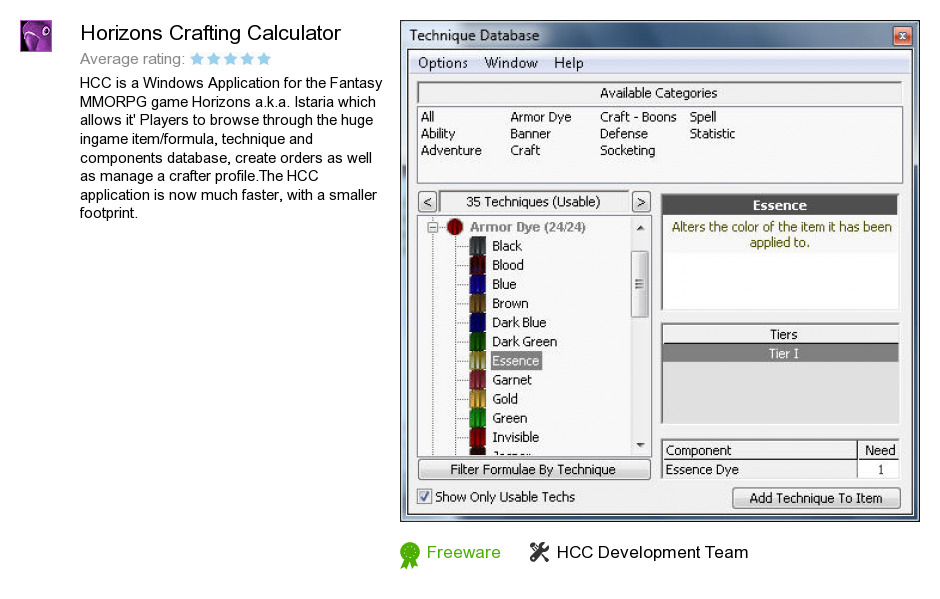Click Add Technique To Item button
The image size is (940, 599).
point(816,498)
